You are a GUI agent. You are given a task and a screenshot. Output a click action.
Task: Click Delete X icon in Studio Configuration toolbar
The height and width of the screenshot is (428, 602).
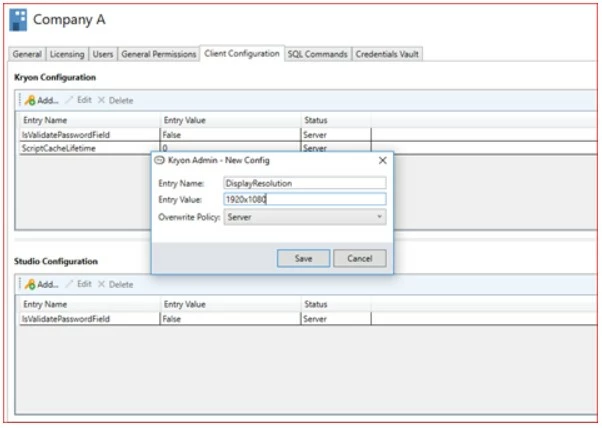[101, 284]
